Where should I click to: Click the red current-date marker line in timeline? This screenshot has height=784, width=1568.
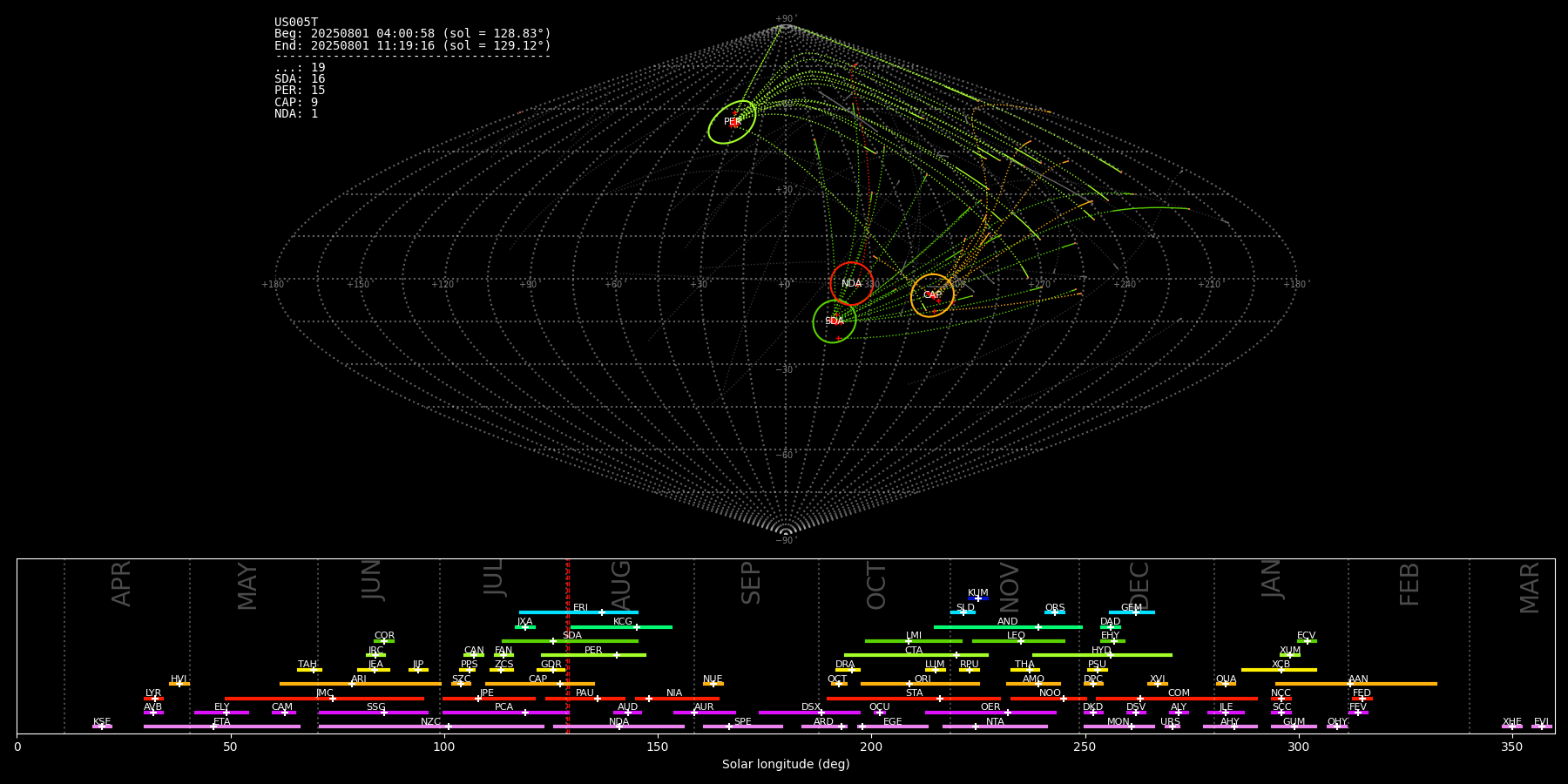568,645
